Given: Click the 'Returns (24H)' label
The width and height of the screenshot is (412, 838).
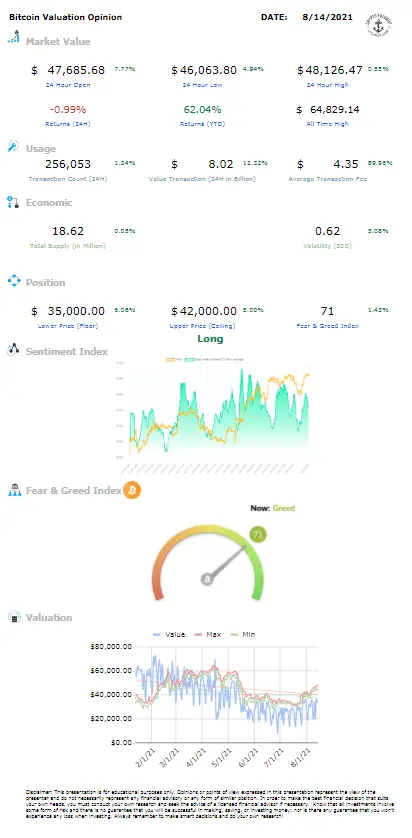Looking at the screenshot, I should pyautogui.click(x=68, y=124).
